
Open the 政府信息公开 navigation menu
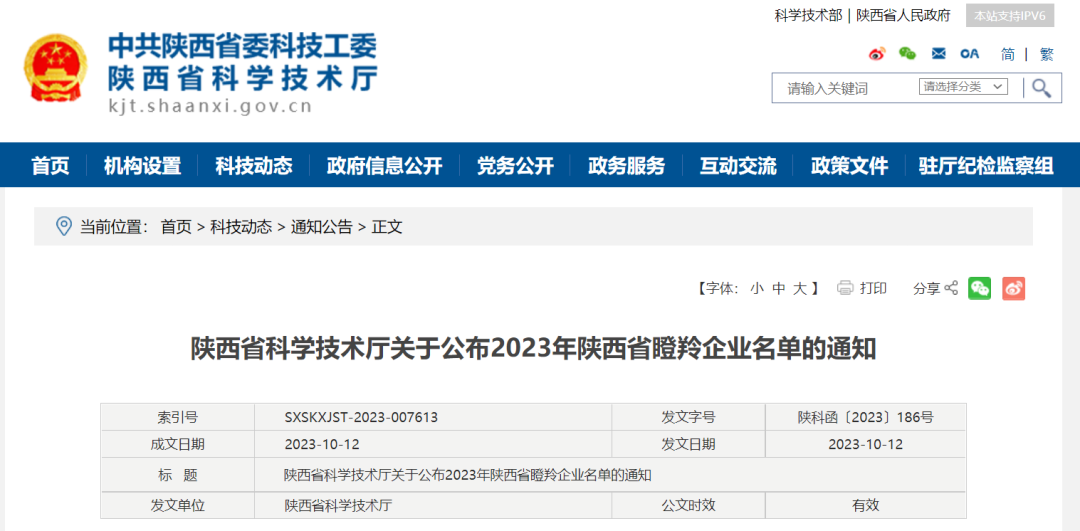[384, 166]
